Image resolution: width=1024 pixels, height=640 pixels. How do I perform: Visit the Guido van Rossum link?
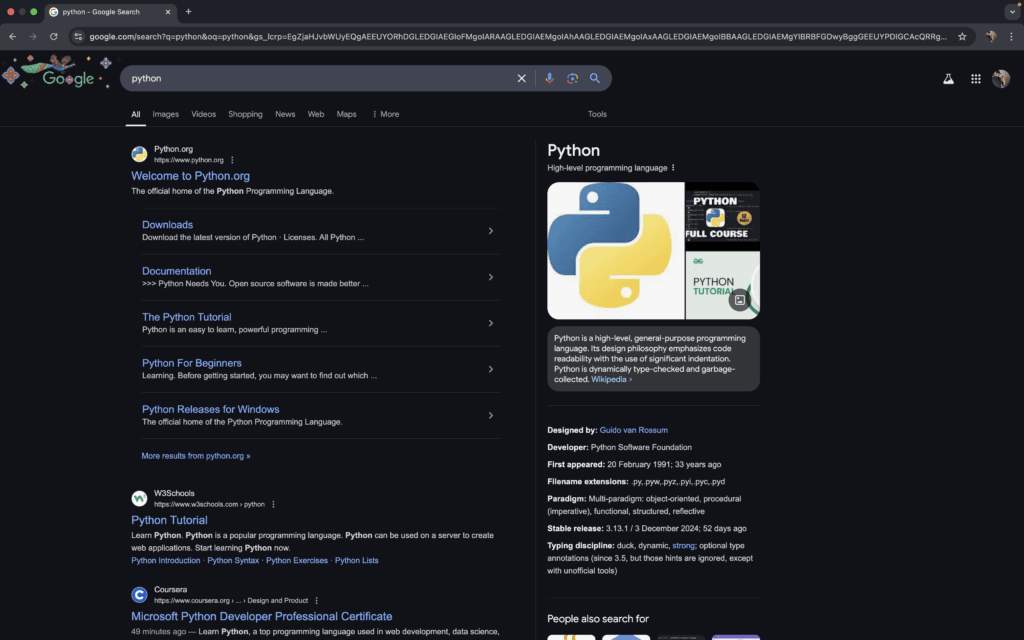click(634, 430)
